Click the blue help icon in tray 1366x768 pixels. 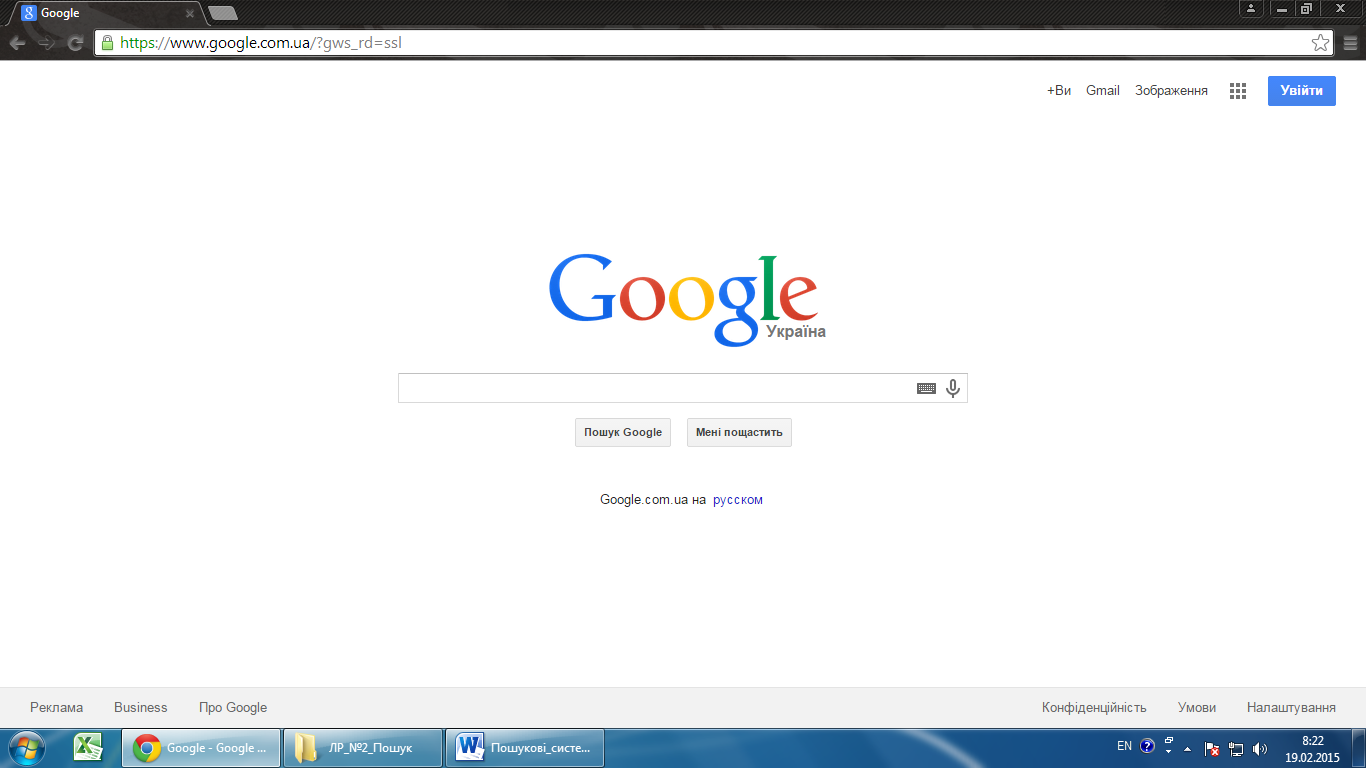1147,746
